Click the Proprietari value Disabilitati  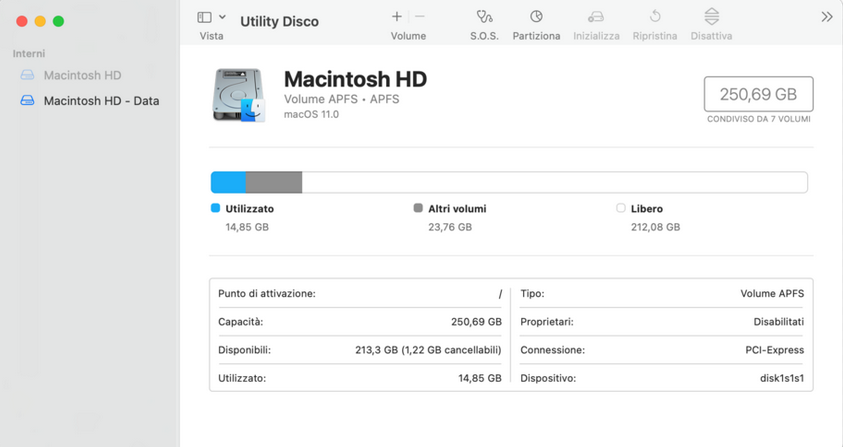pos(778,322)
